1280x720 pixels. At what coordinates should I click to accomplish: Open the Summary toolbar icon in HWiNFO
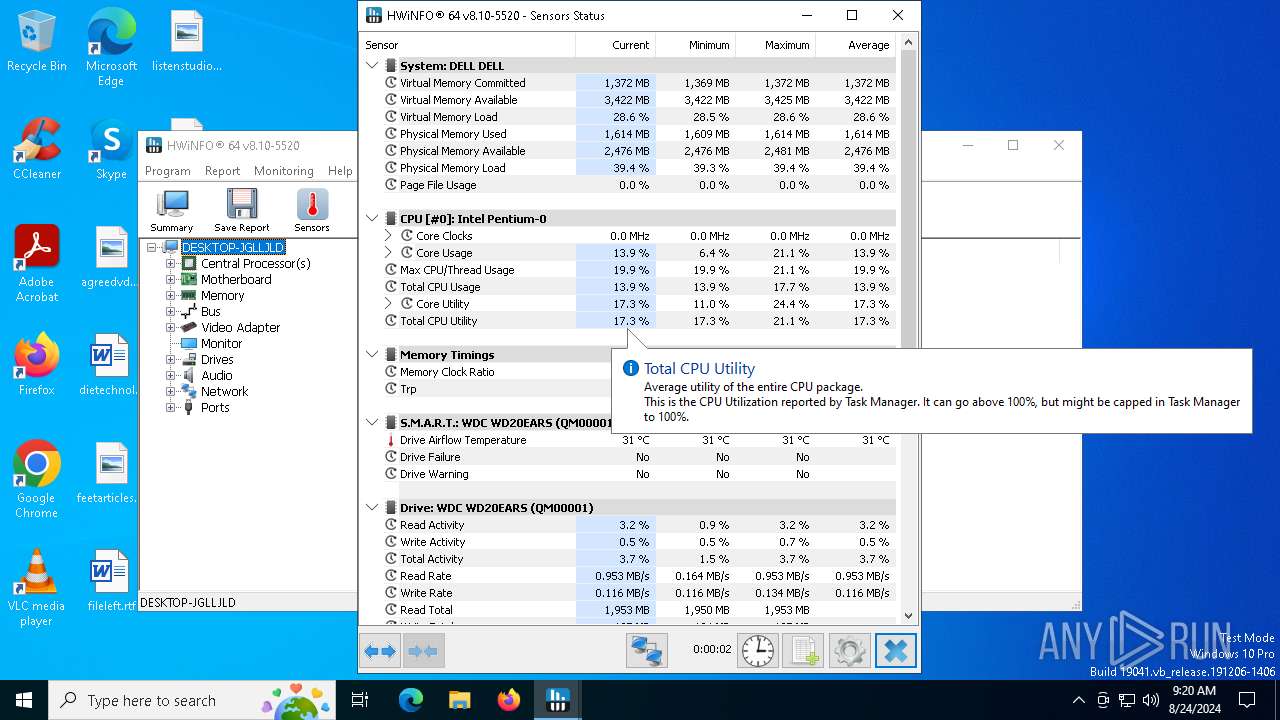[x=172, y=211]
